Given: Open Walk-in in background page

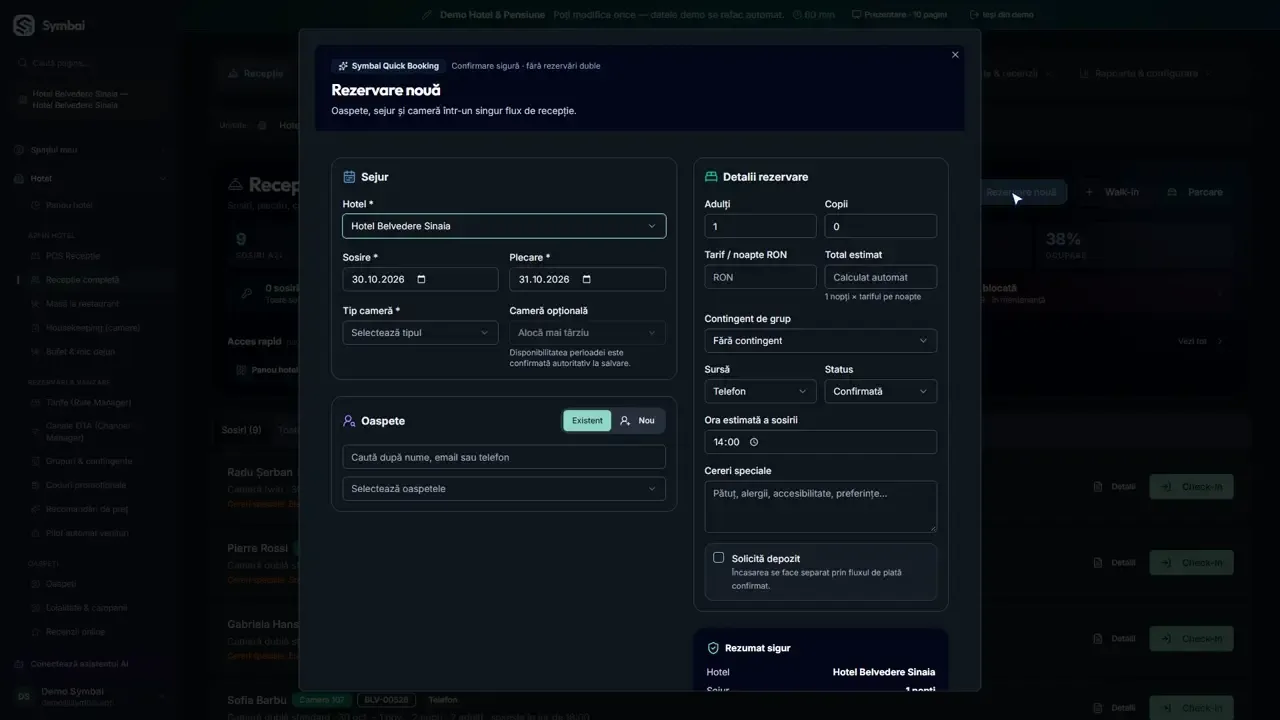Looking at the screenshot, I should 1112,192.
